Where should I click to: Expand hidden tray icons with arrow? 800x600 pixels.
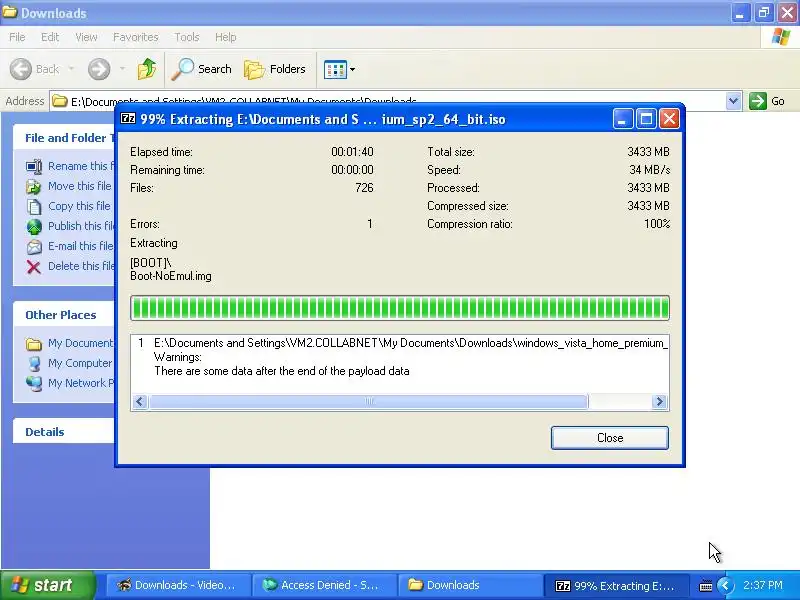pos(726,585)
